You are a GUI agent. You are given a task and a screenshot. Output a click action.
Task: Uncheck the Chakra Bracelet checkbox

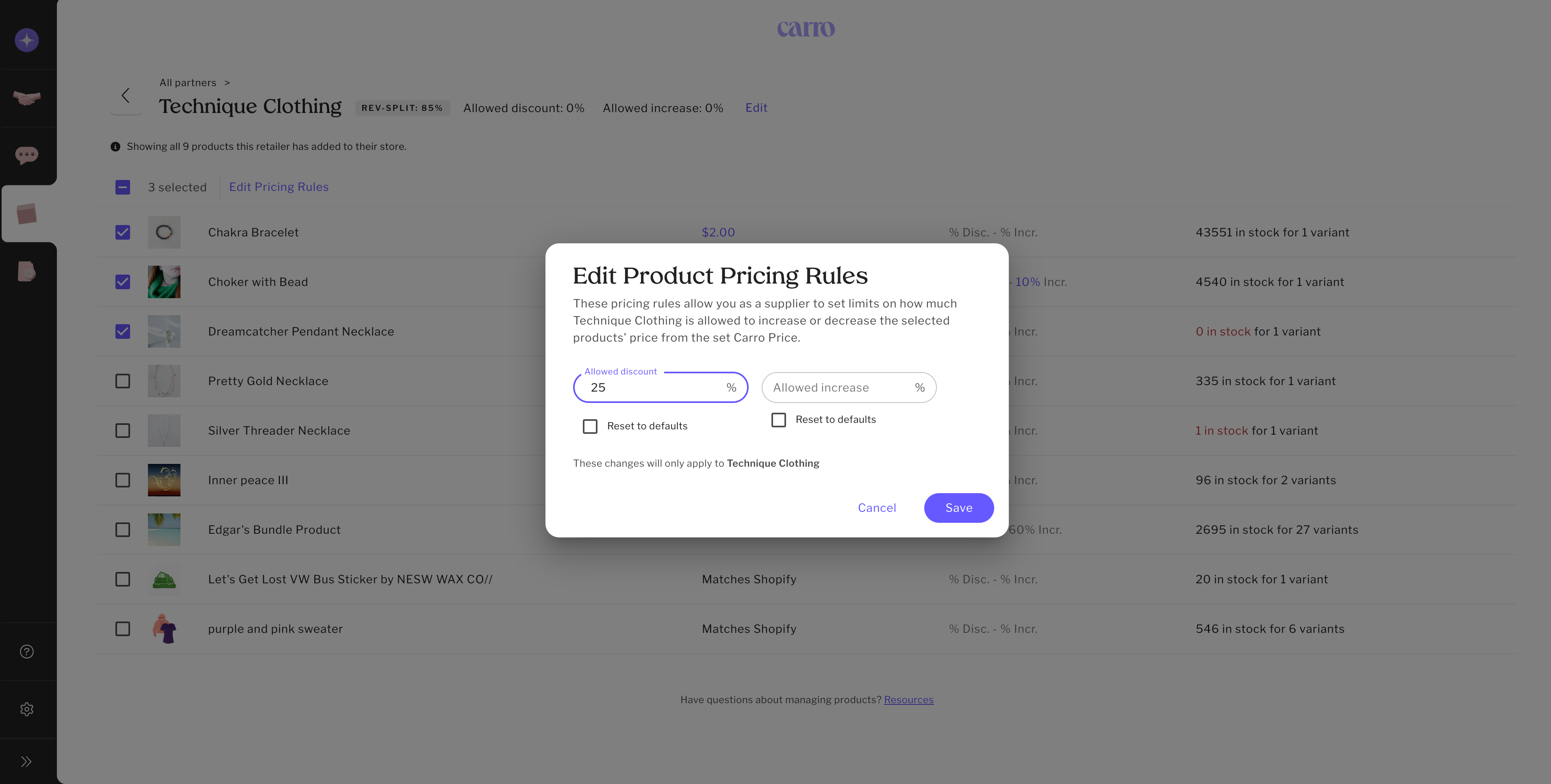pyautogui.click(x=123, y=232)
